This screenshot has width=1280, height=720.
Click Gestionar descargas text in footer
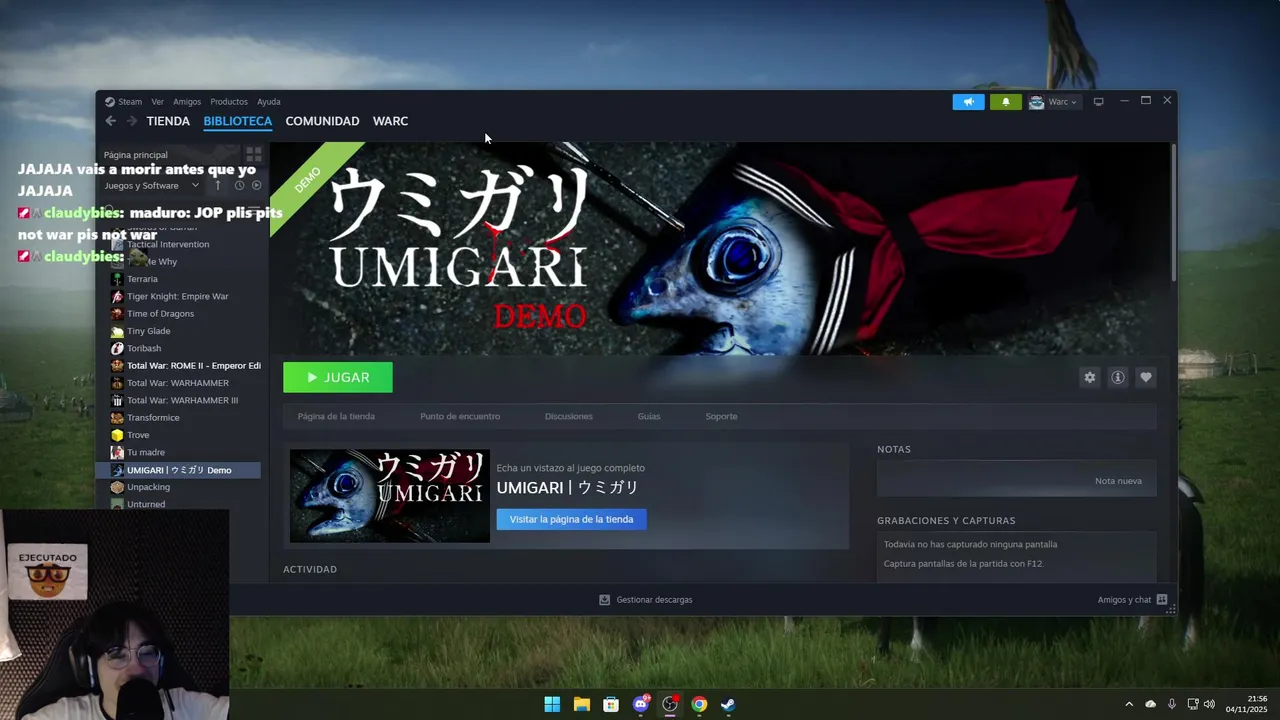(x=654, y=600)
